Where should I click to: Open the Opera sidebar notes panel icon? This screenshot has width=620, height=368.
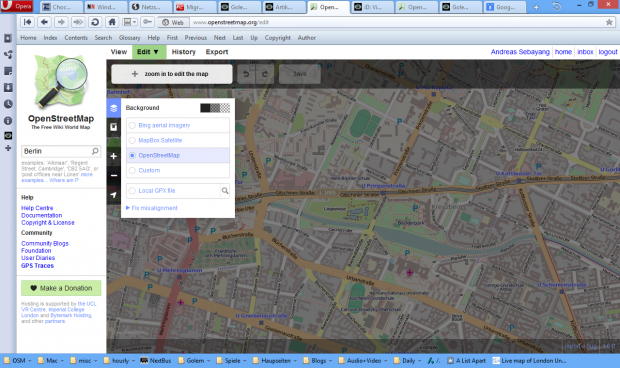click(8, 71)
